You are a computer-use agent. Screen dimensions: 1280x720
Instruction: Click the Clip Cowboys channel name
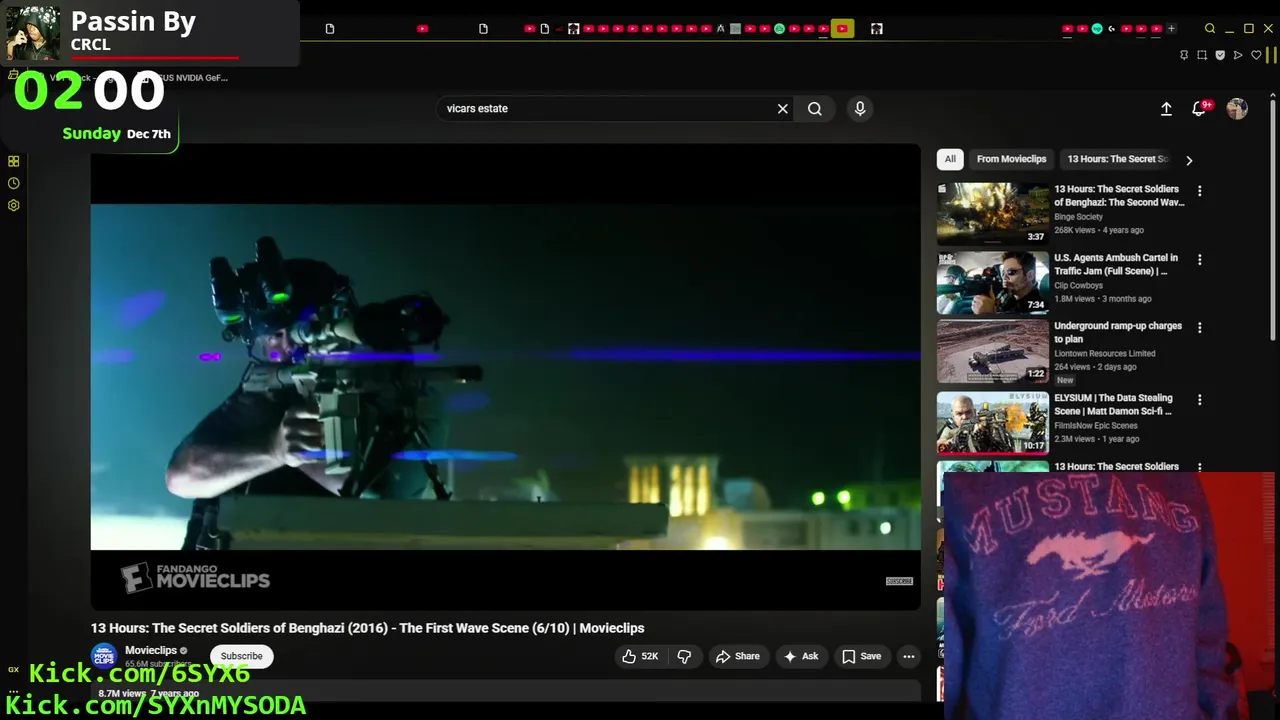point(1079,286)
